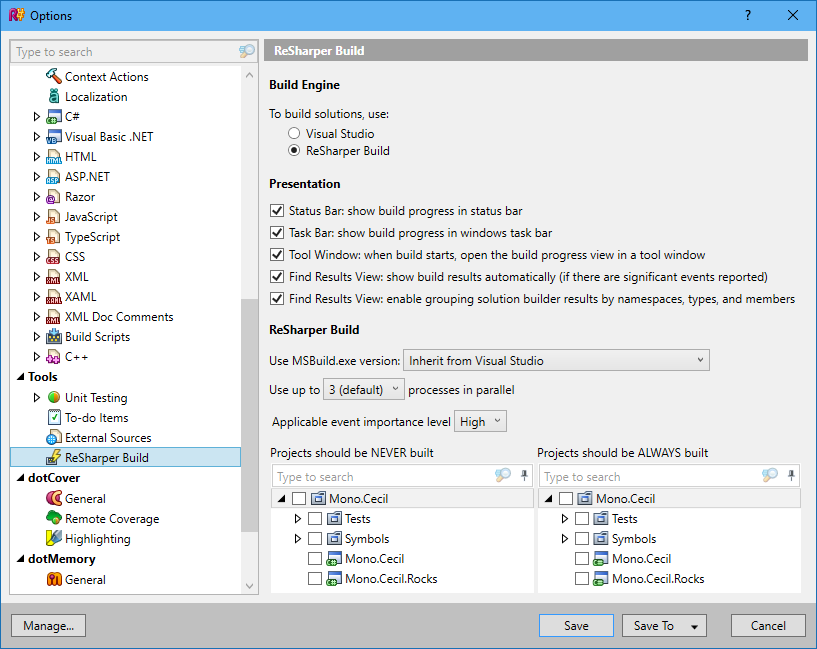Open the Save To dropdown arrow

[x=694, y=626]
